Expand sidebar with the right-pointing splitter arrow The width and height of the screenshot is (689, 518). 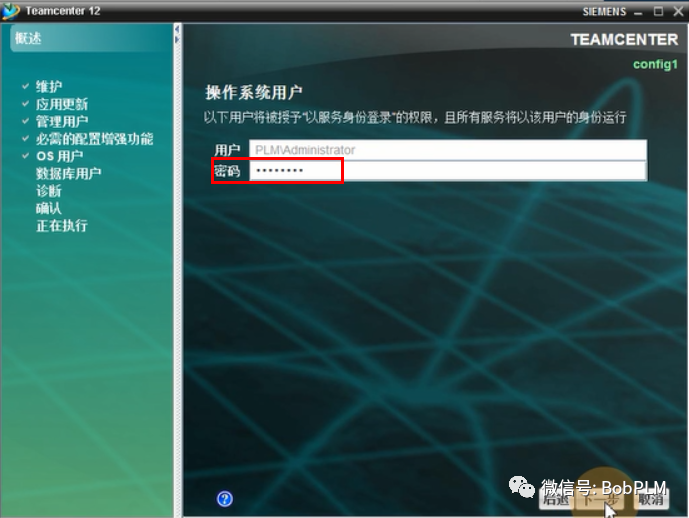coord(177,39)
